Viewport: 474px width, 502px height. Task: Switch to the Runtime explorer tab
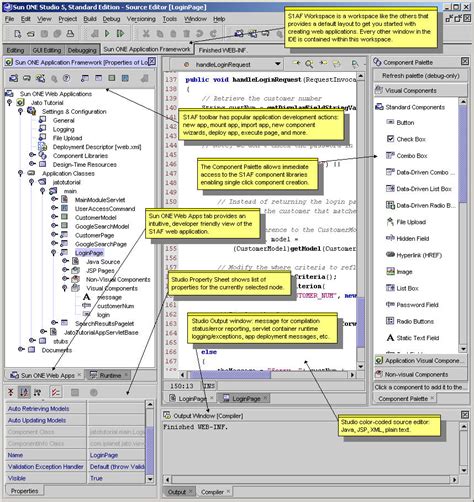coord(109,375)
